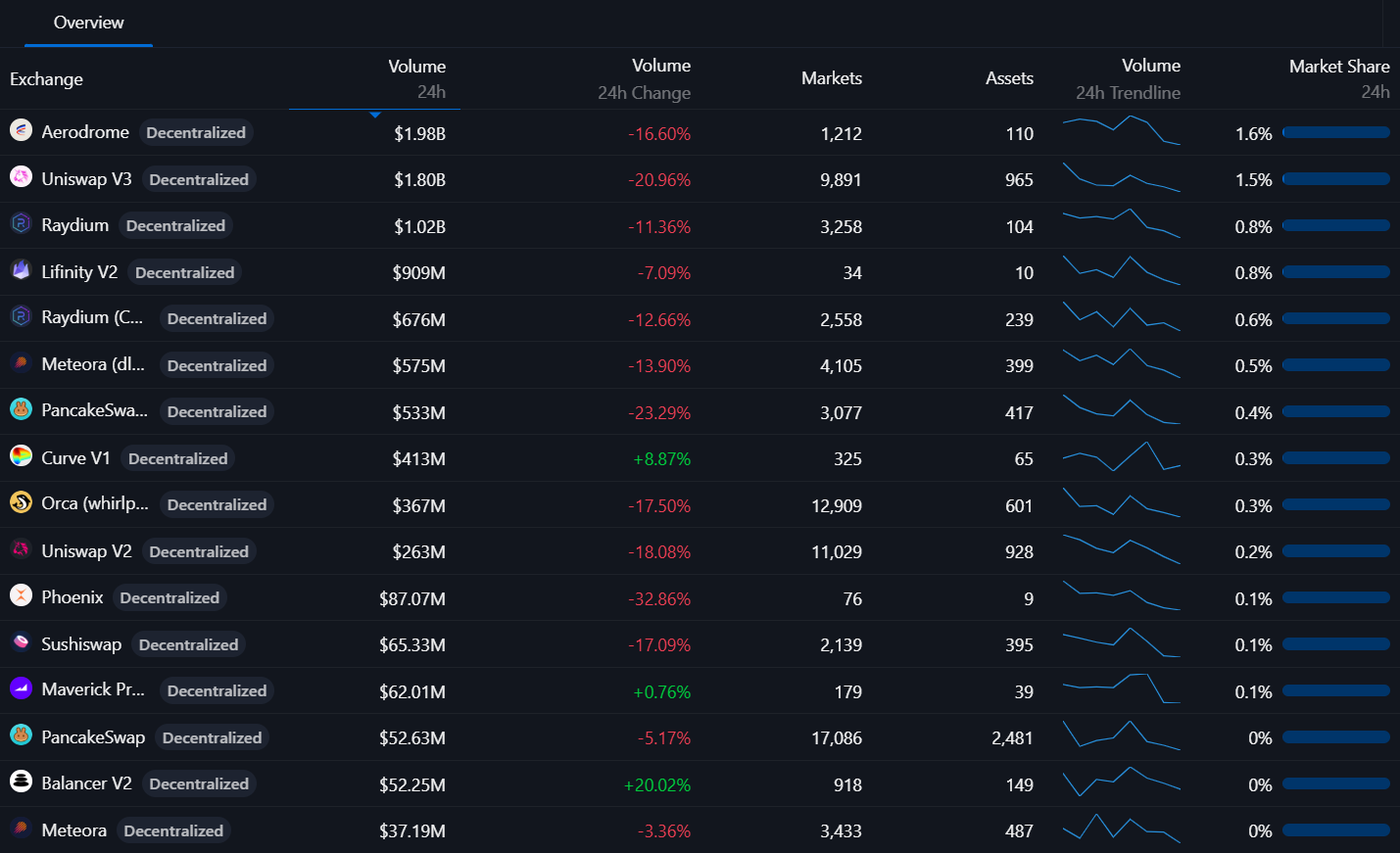Click the Phoenix logo icon
Image resolution: width=1400 pixels, height=853 pixels.
21,595
